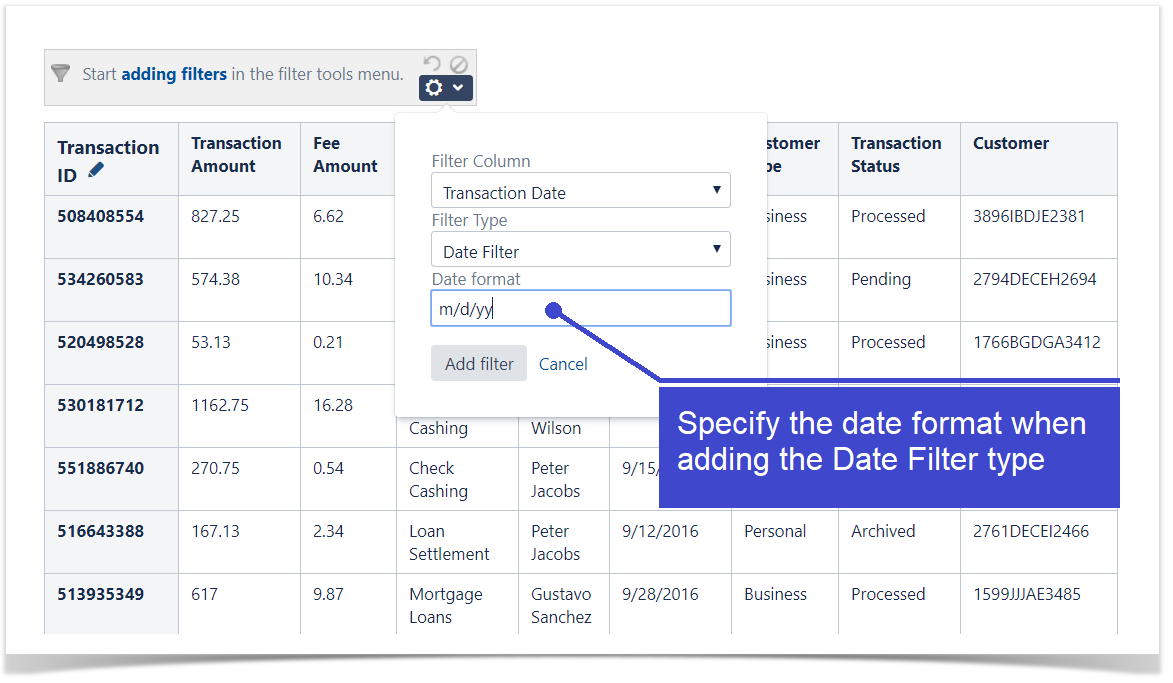This screenshot has width=1173, height=683.
Task: Select transaction ID 508408554 cell
Action: [x=101, y=216]
